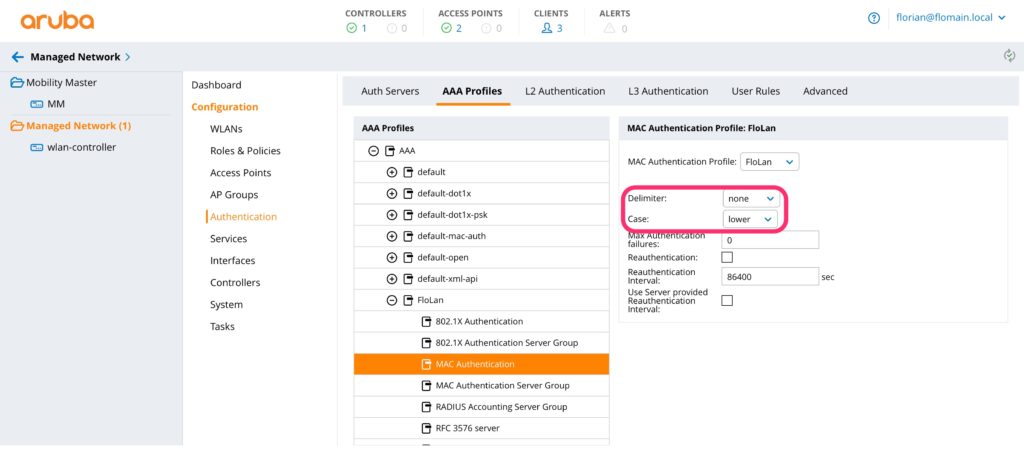Go to WLANs in Configuration menu
Viewport: 1024px width, 458px height.
226,129
